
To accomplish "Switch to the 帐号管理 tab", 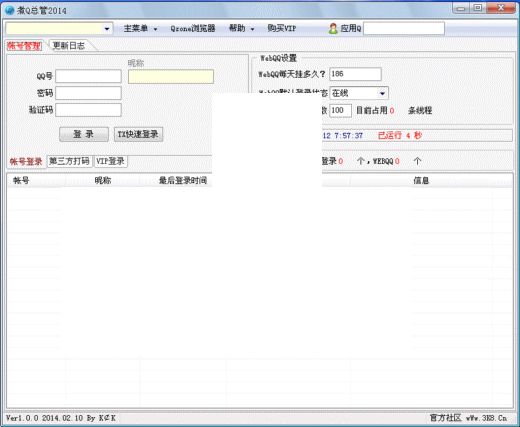I will (x=24, y=46).
